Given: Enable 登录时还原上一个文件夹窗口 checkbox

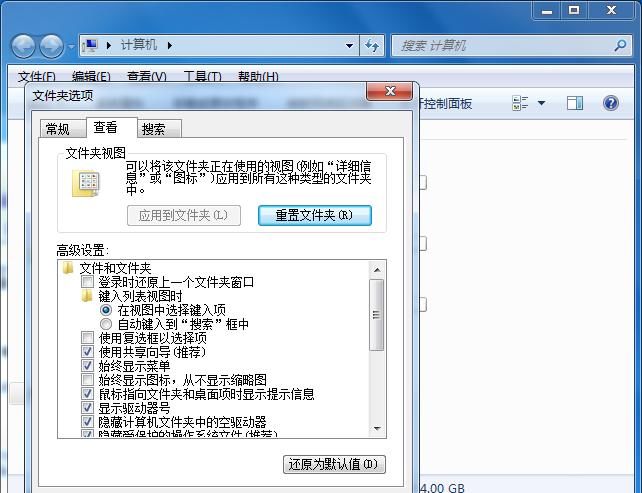Looking at the screenshot, I should coord(89,283).
